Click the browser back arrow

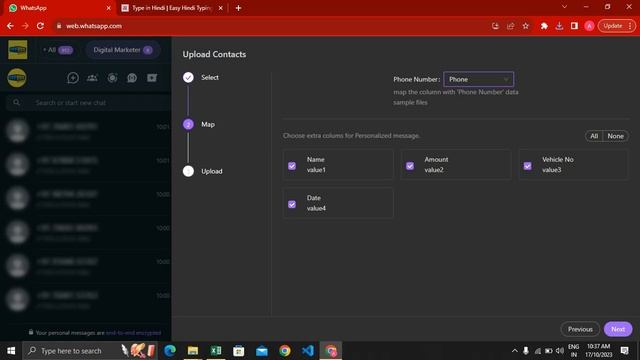tap(10, 26)
